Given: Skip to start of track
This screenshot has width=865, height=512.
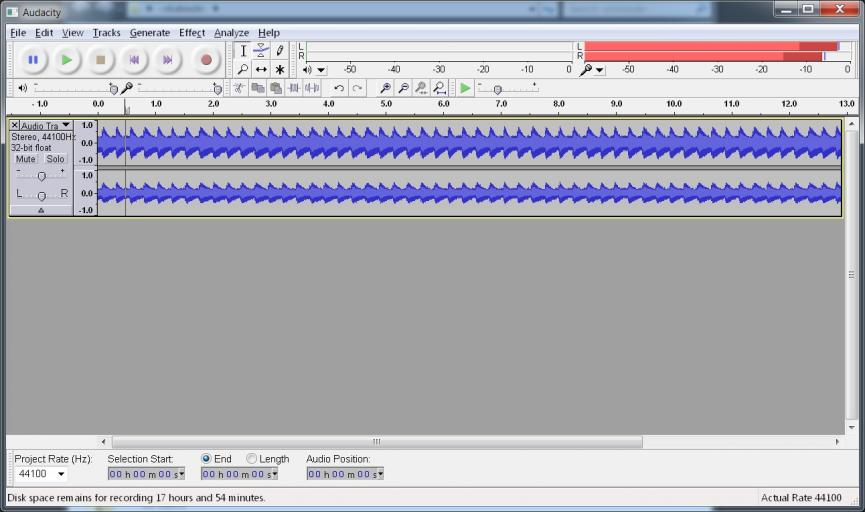Looking at the screenshot, I should (134, 60).
